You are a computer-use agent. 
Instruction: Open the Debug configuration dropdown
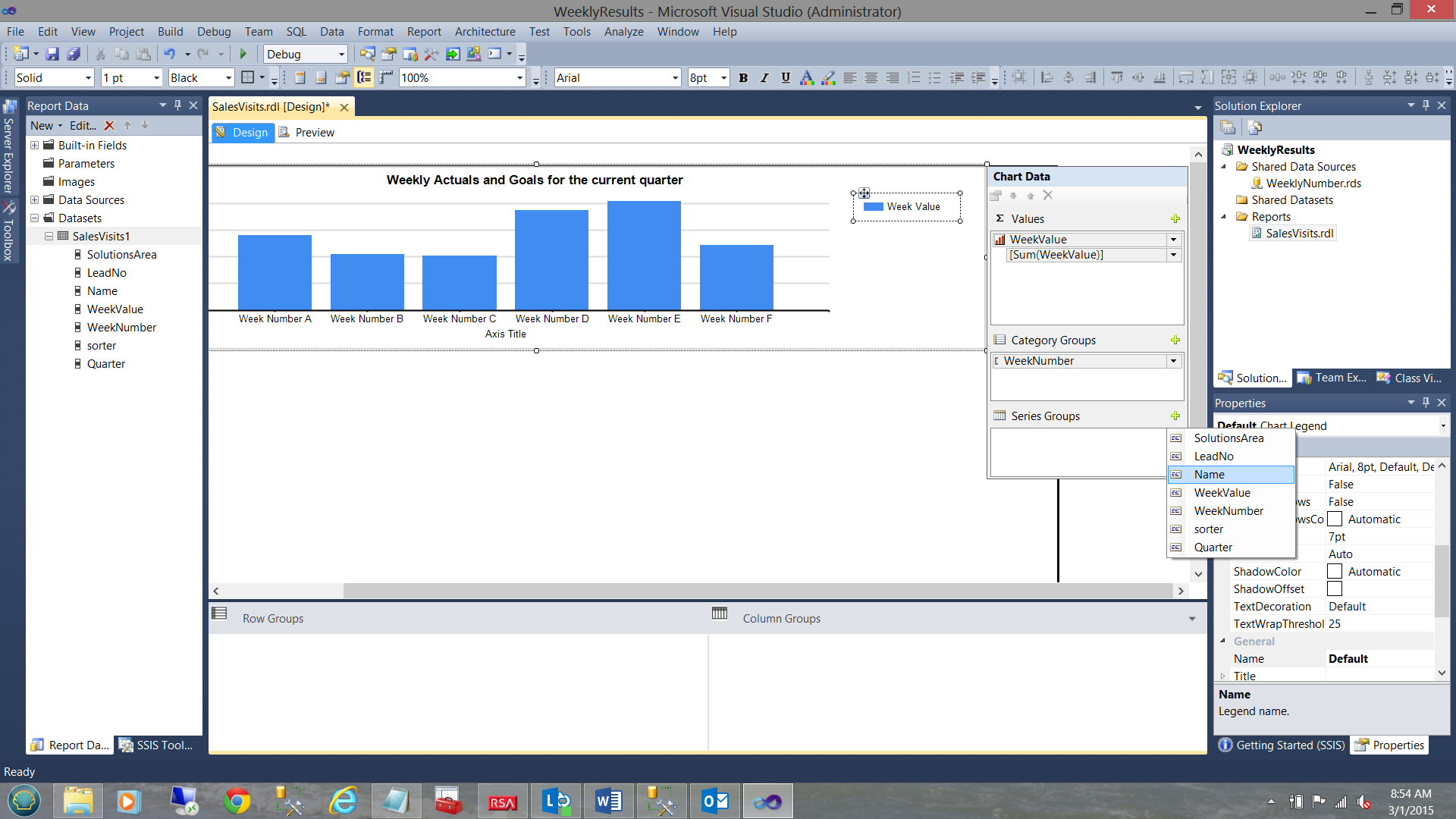click(x=341, y=54)
